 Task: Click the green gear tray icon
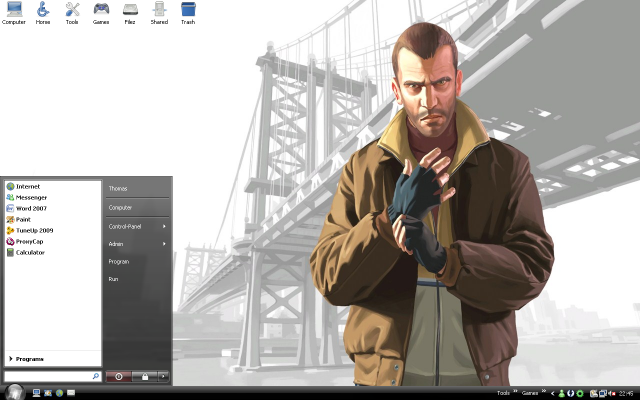tap(580, 393)
